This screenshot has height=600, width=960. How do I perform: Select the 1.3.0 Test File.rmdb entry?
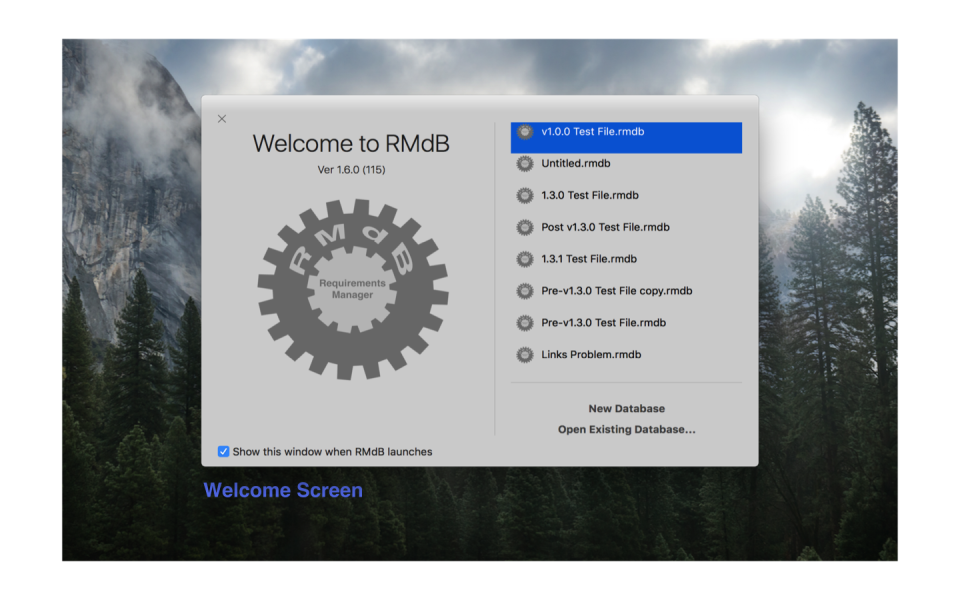pyautogui.click(x=590, y=195)
